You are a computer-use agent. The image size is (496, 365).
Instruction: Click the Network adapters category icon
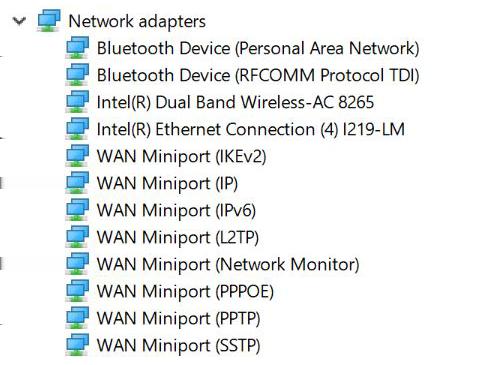pyautogui.click(x=49, y=21)
